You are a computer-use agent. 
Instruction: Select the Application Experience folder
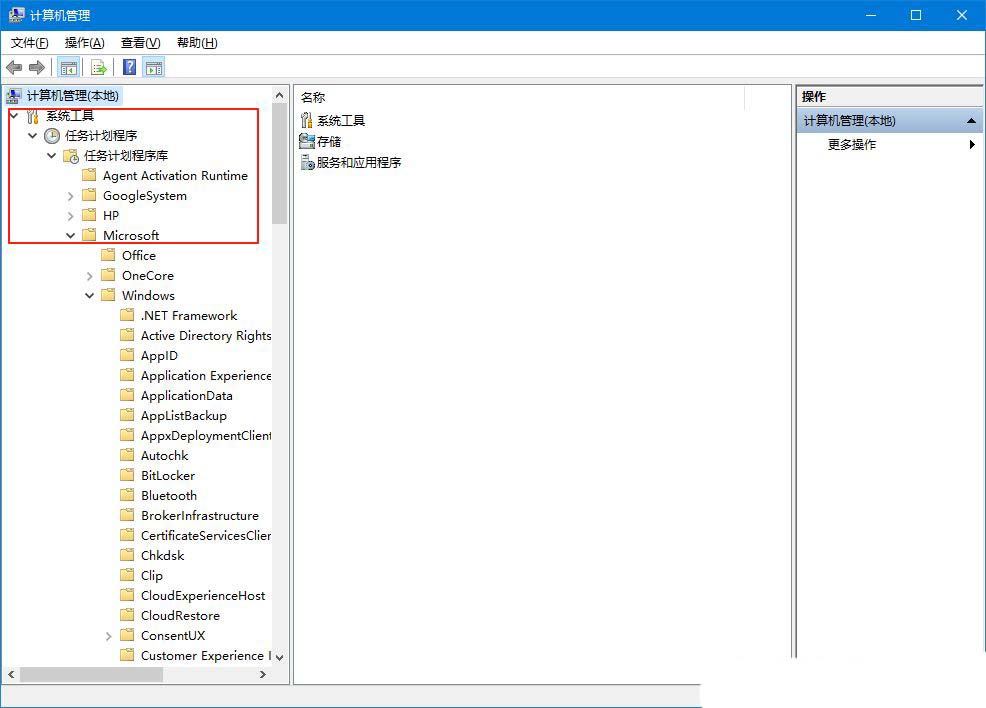coord(206,376)
